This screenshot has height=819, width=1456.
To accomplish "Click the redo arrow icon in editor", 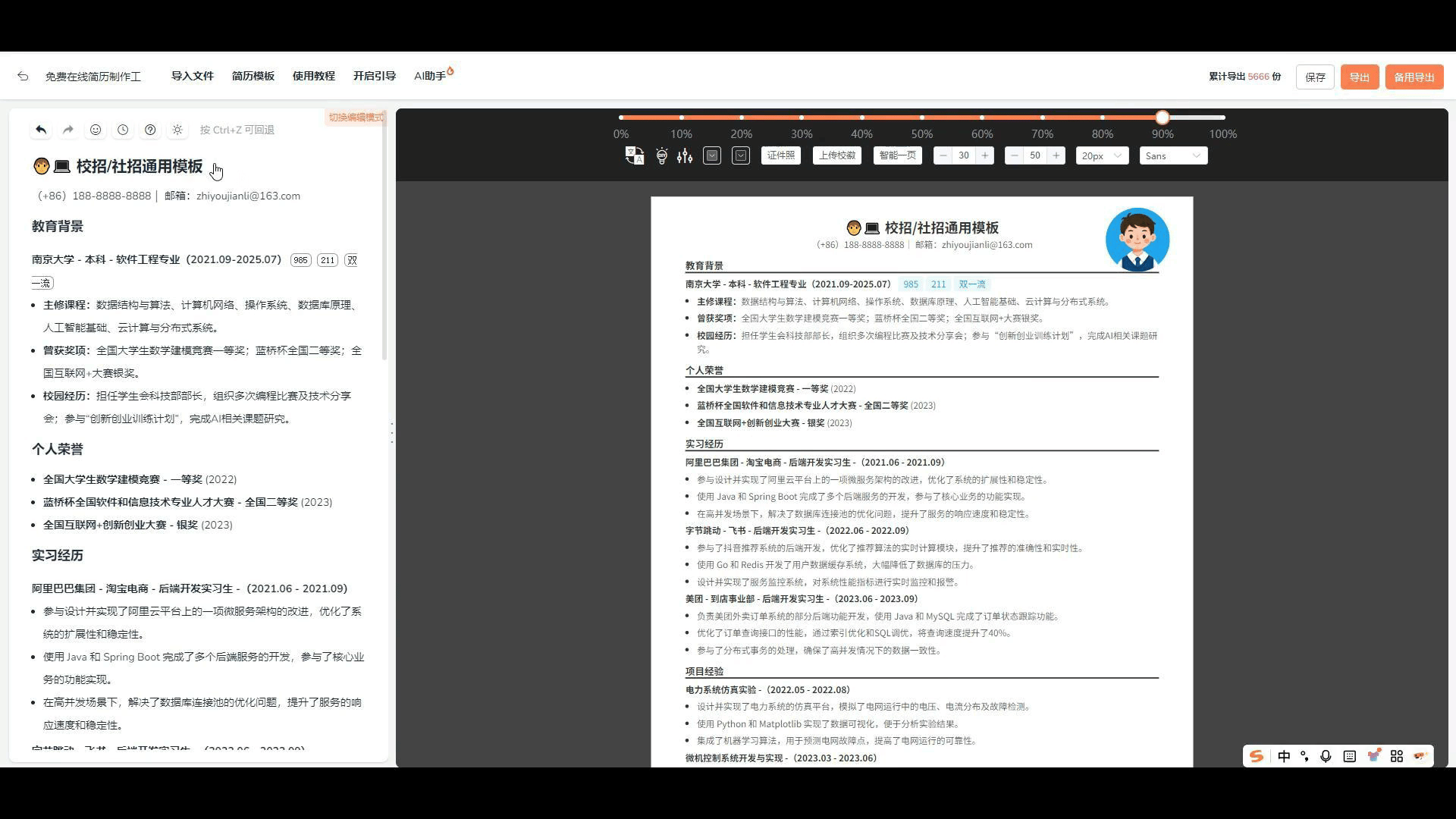I will tap(68, 130).
